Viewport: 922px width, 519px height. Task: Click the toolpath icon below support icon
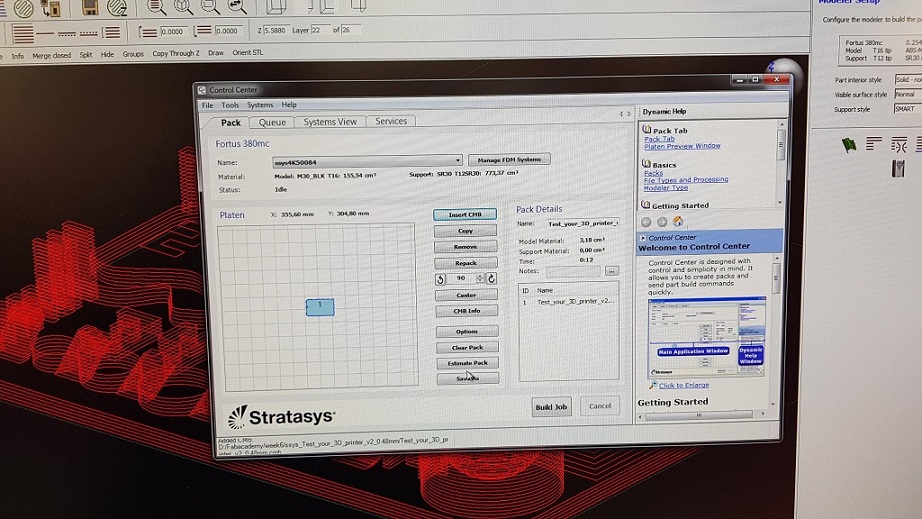[x=898, y=169]
